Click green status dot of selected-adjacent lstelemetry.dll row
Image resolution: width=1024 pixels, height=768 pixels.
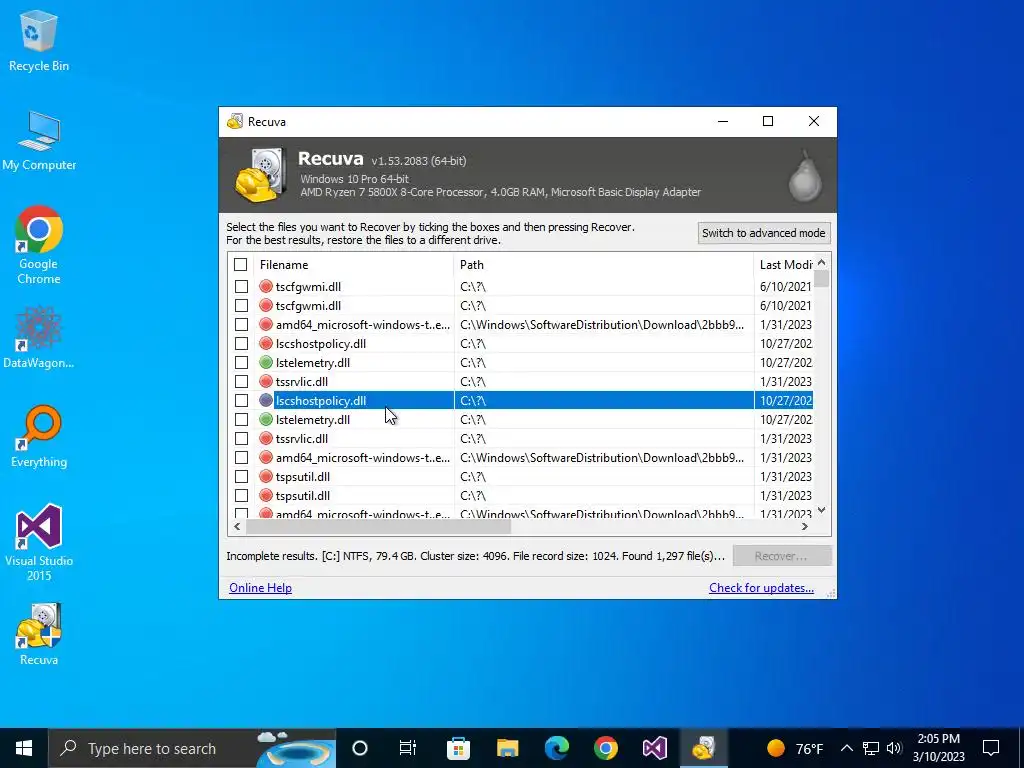pos(266,419)
